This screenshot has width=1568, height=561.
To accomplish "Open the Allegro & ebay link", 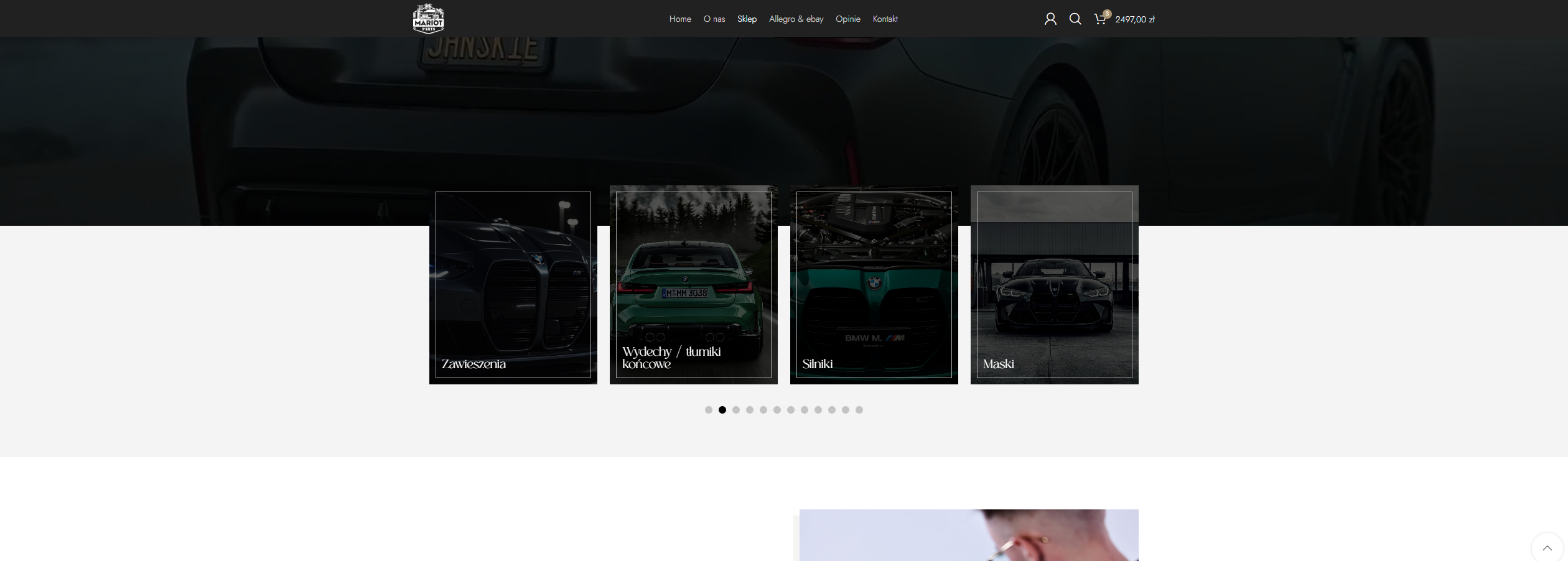I will [x=796, y=19].
